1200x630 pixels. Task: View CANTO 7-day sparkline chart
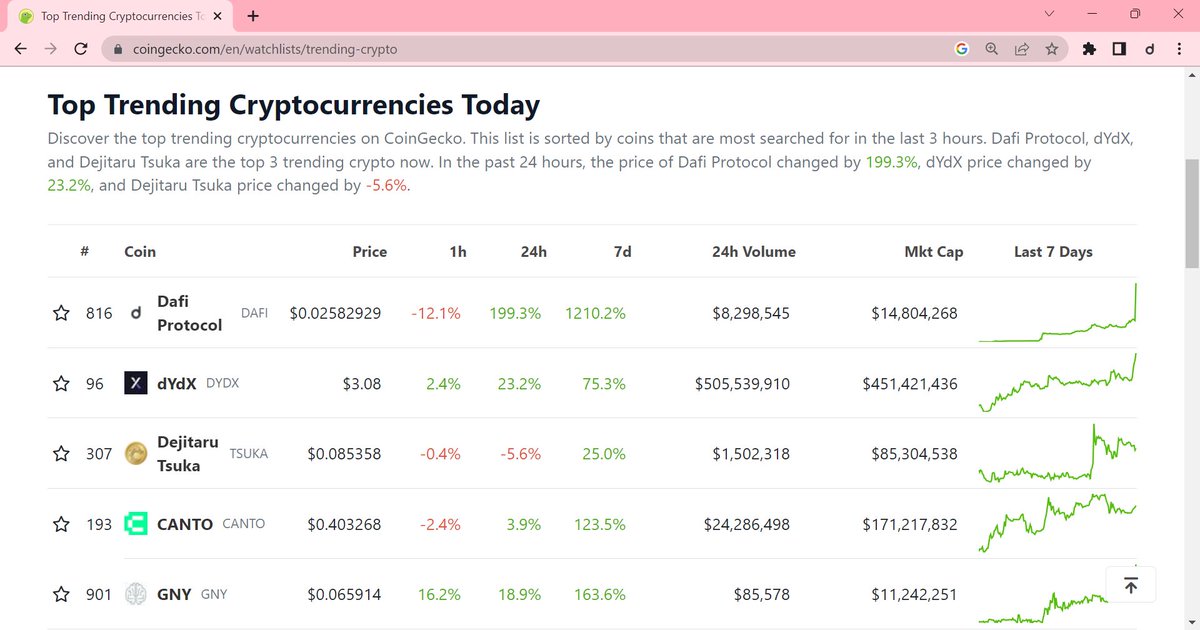click(1058, 524)
